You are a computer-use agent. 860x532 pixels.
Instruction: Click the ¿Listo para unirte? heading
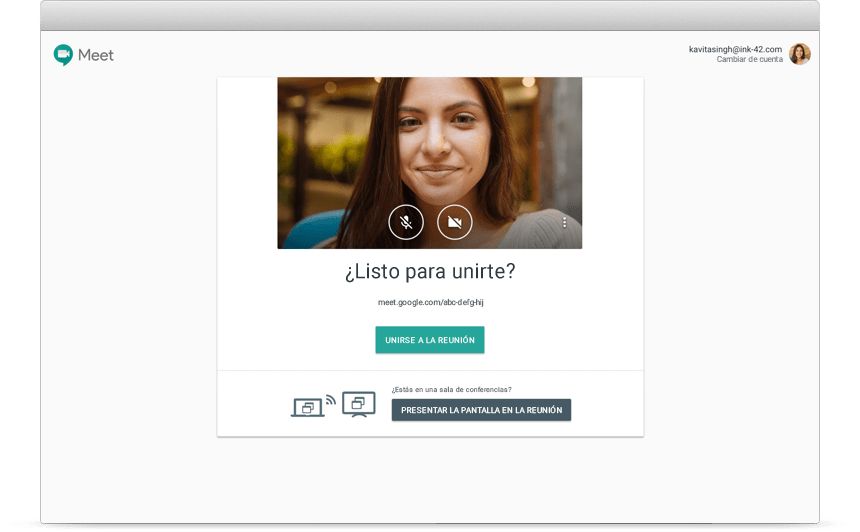[x=430, y=272]
